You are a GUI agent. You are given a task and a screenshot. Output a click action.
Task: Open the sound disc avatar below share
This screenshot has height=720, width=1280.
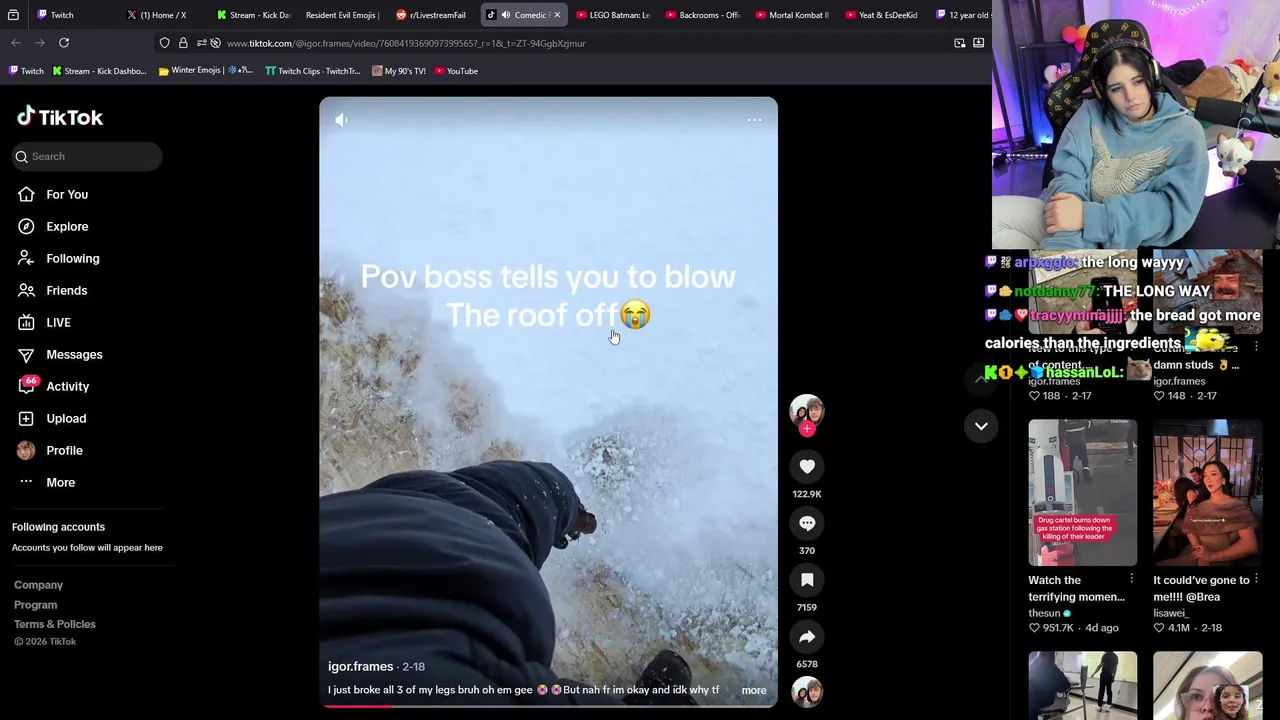tap(807, 692)
